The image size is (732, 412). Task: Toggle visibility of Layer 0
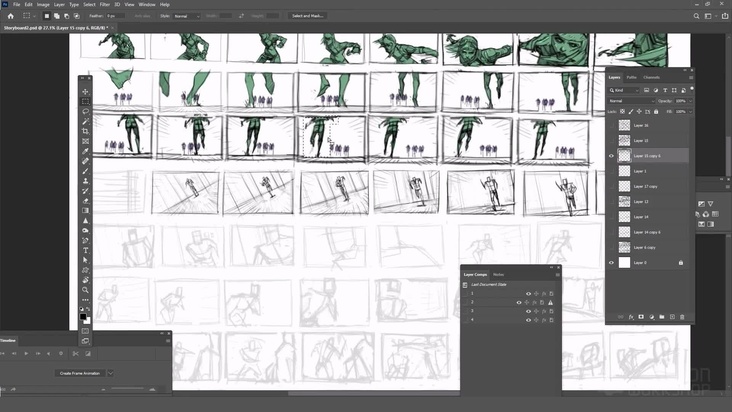pos(611,262)
